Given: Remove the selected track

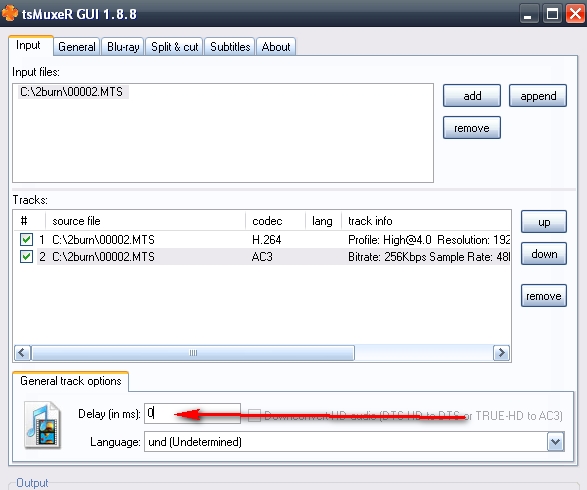Looking at the screenshot, I should (544, 296).
